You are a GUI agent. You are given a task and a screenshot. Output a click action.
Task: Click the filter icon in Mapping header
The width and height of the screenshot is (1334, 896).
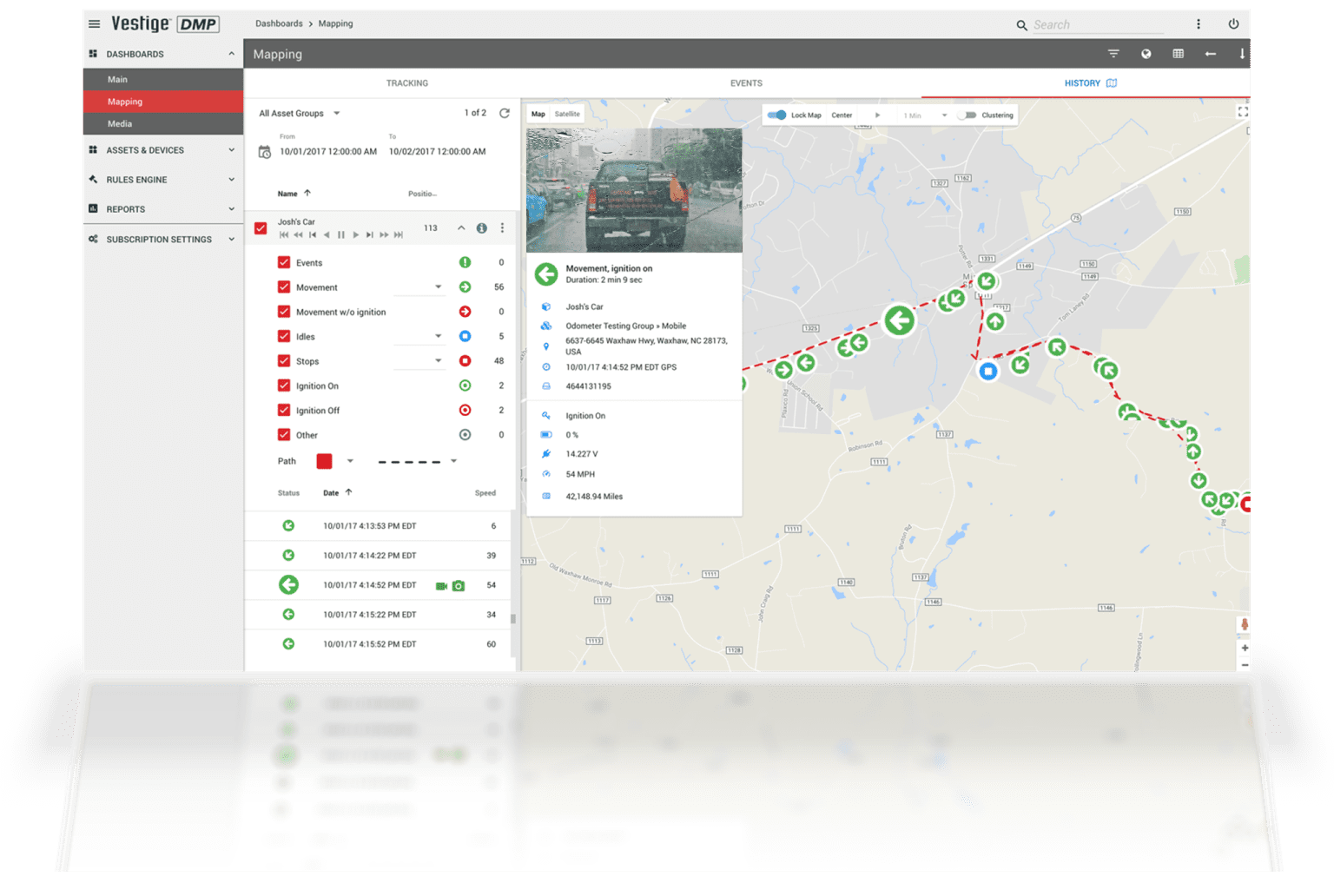click(1113, 54)
